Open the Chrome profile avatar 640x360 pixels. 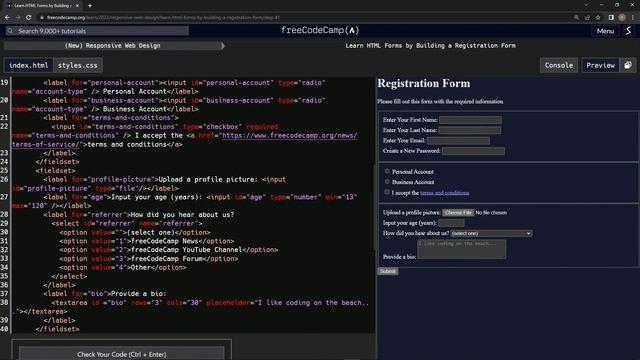point(622,18)
